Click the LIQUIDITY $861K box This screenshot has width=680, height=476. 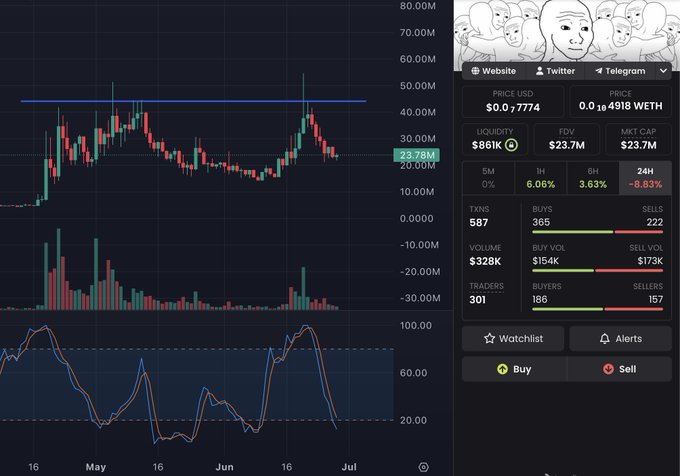495,139
